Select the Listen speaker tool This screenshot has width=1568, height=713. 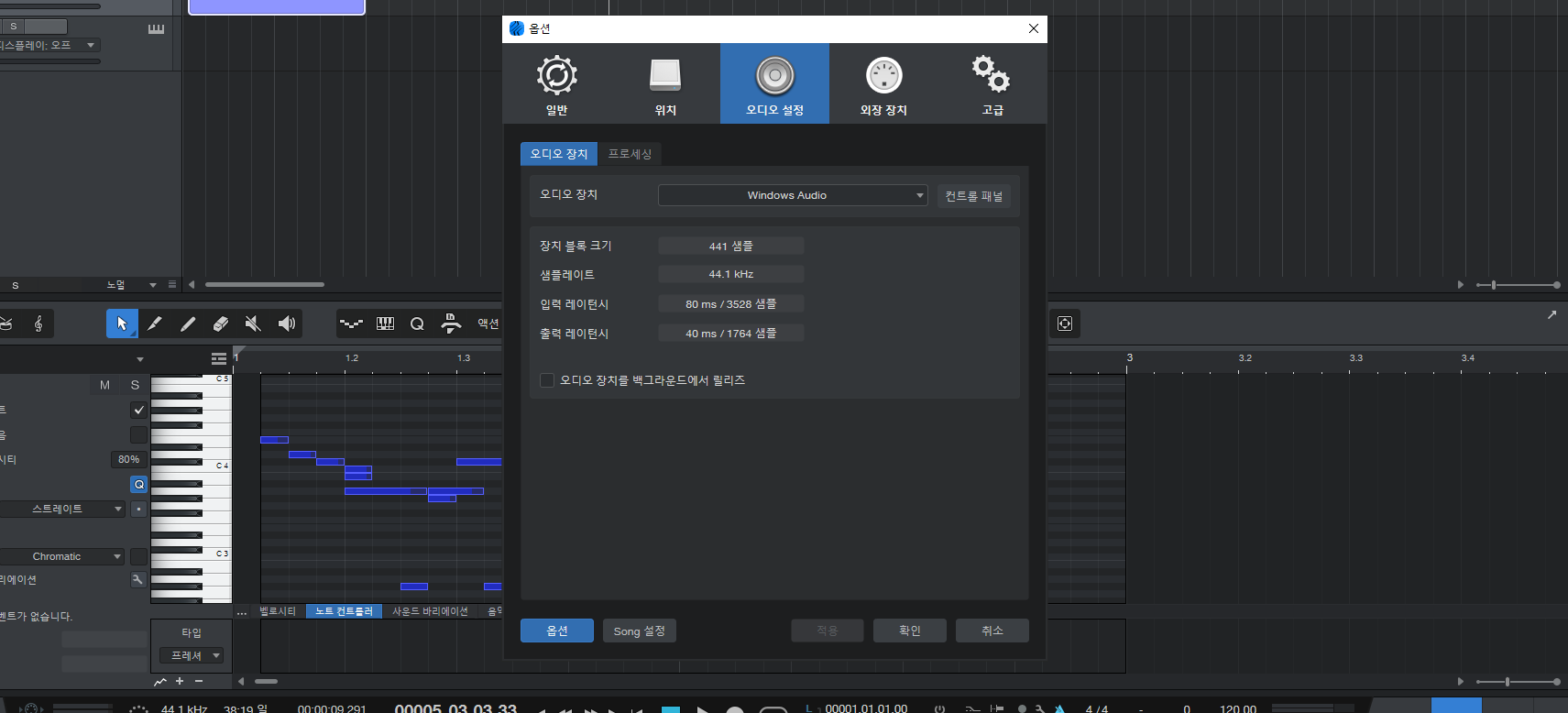287,324
